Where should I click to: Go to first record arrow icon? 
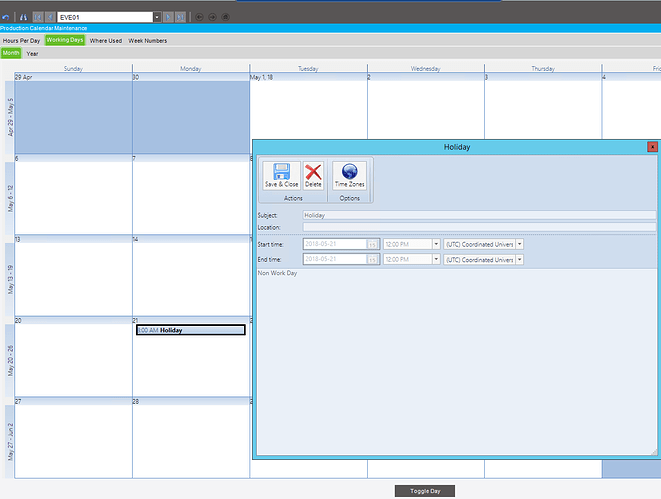[x=38, y=17]
